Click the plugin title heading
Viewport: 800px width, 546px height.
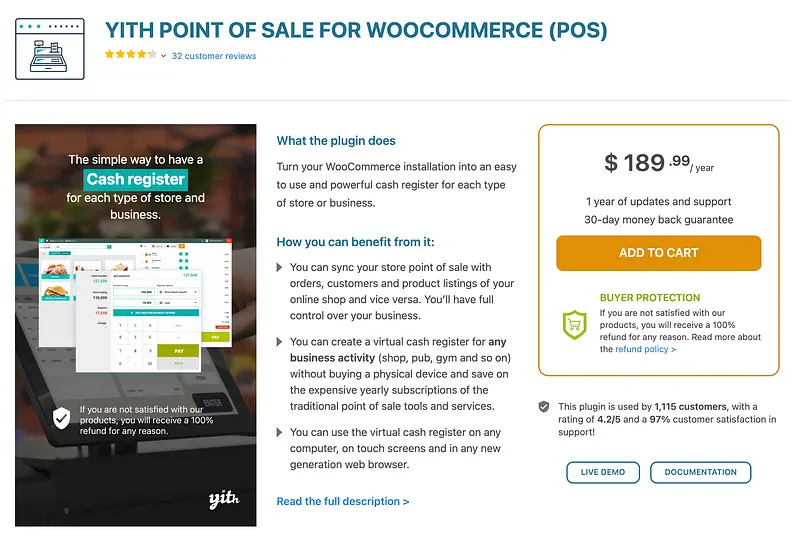pyautogui.click(x=356, y=30)
